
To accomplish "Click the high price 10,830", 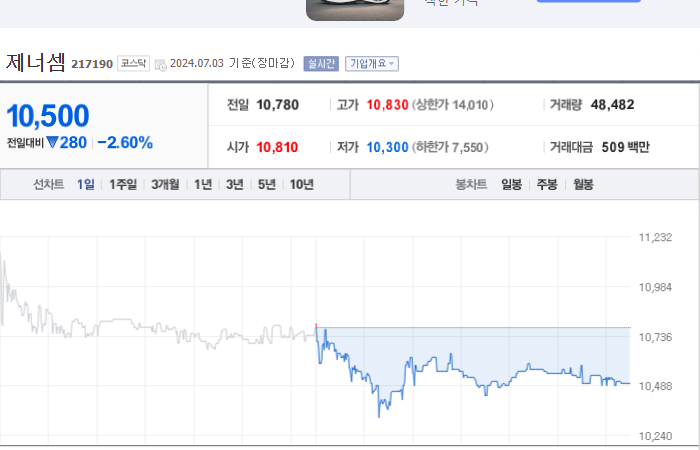I will coord(388,105).
